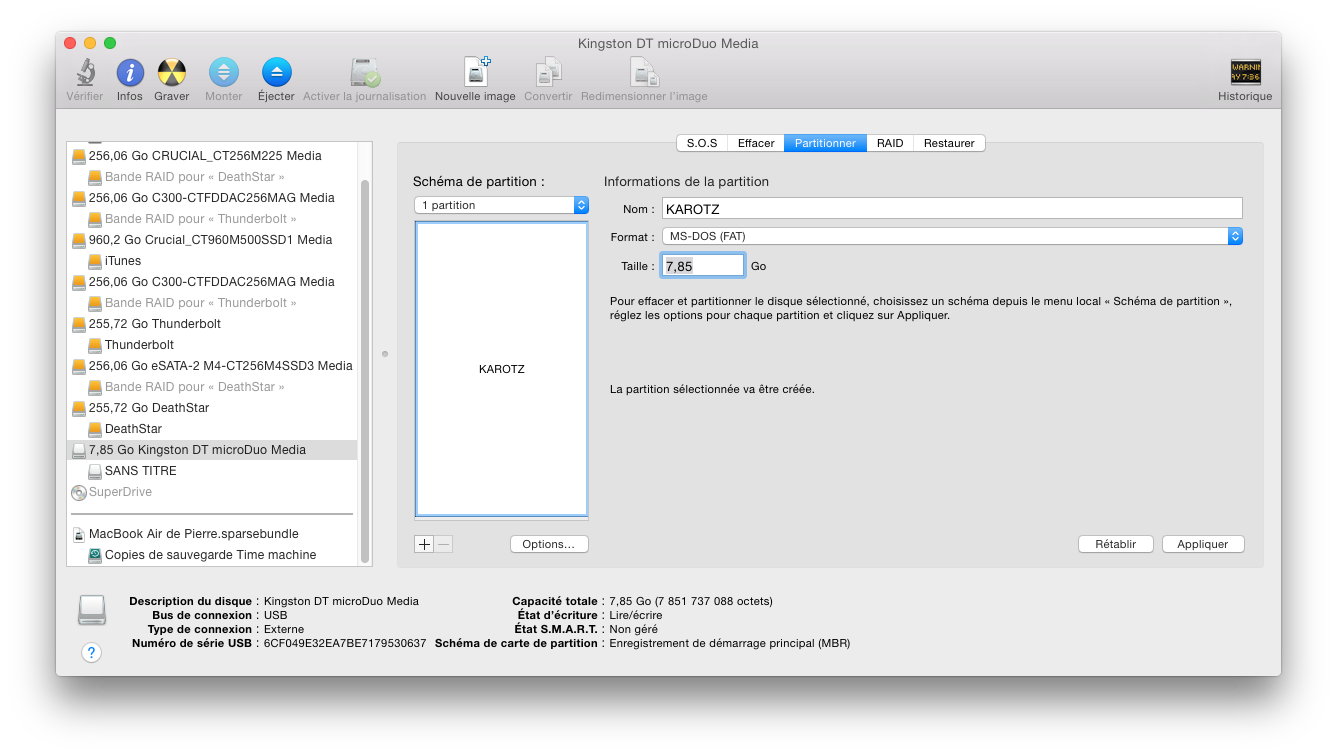This screenshot has height=756, width=1337.
Task: Open the Format MS-DOS (FAT) dropdown
Action: [x=952, y=236]
